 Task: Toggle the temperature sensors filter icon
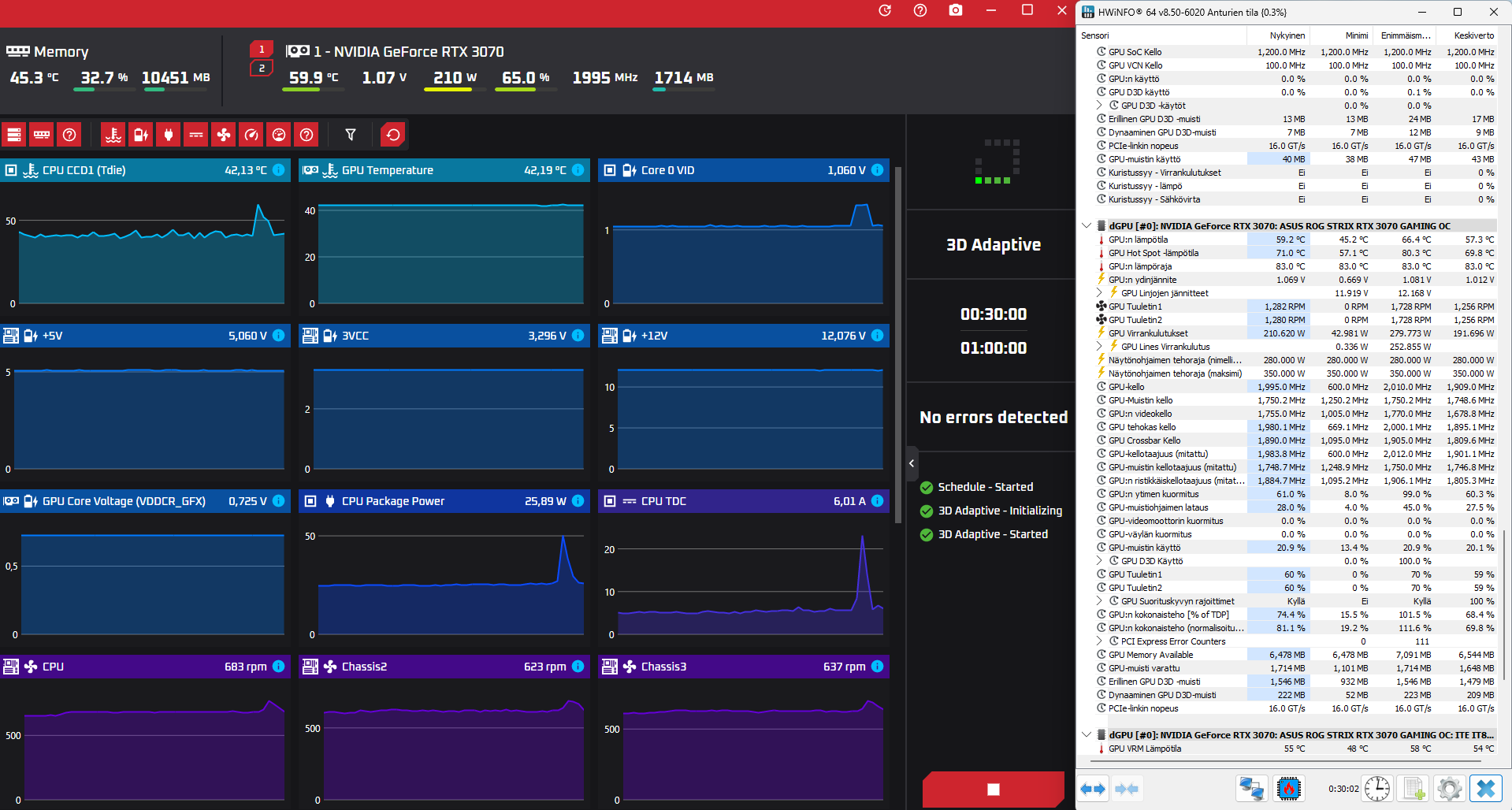pyautogui.click(x=113, y=135)
